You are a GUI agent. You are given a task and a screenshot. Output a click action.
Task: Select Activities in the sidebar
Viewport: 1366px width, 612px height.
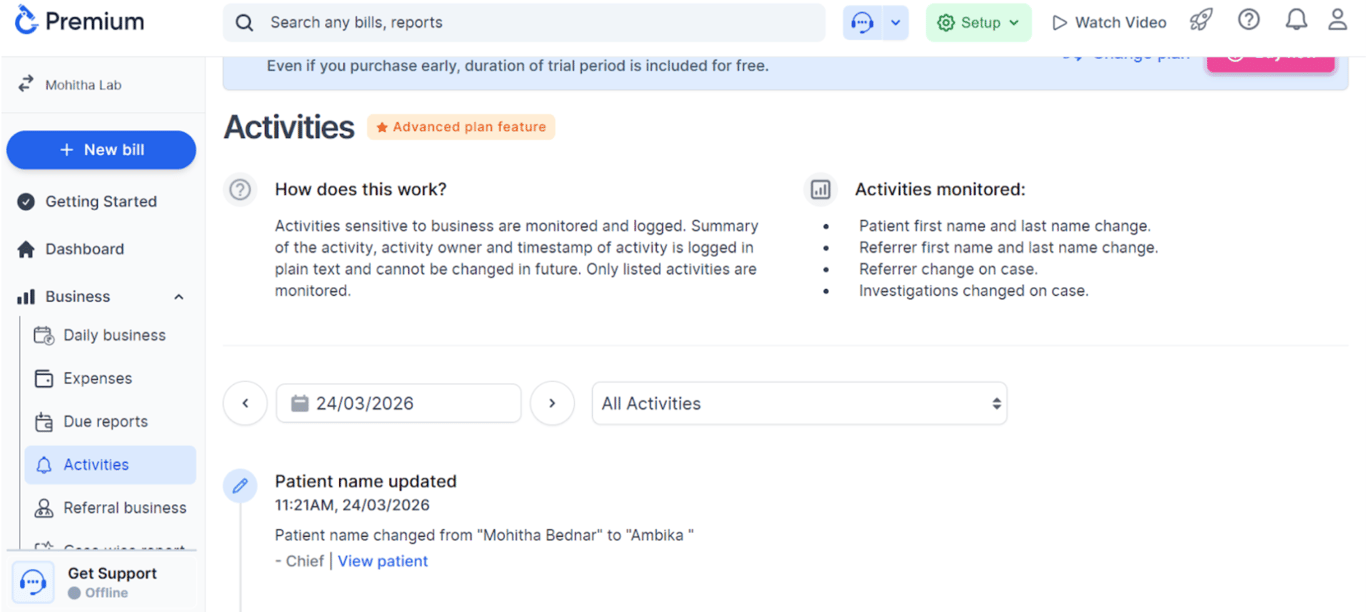coord(97,464)
